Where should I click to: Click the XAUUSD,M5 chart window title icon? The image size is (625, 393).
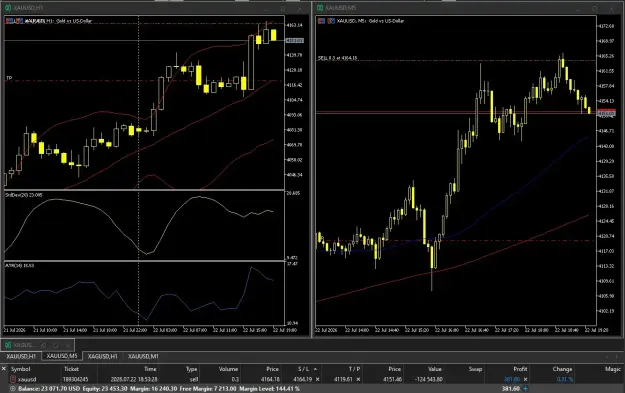pyautogui.click(x=320, y=8)
